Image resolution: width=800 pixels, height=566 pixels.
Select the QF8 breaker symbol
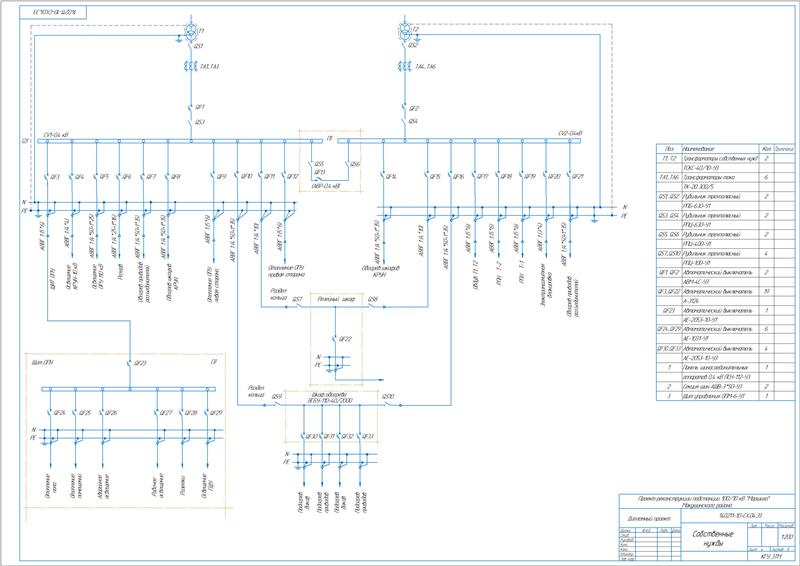pos(168,177)
